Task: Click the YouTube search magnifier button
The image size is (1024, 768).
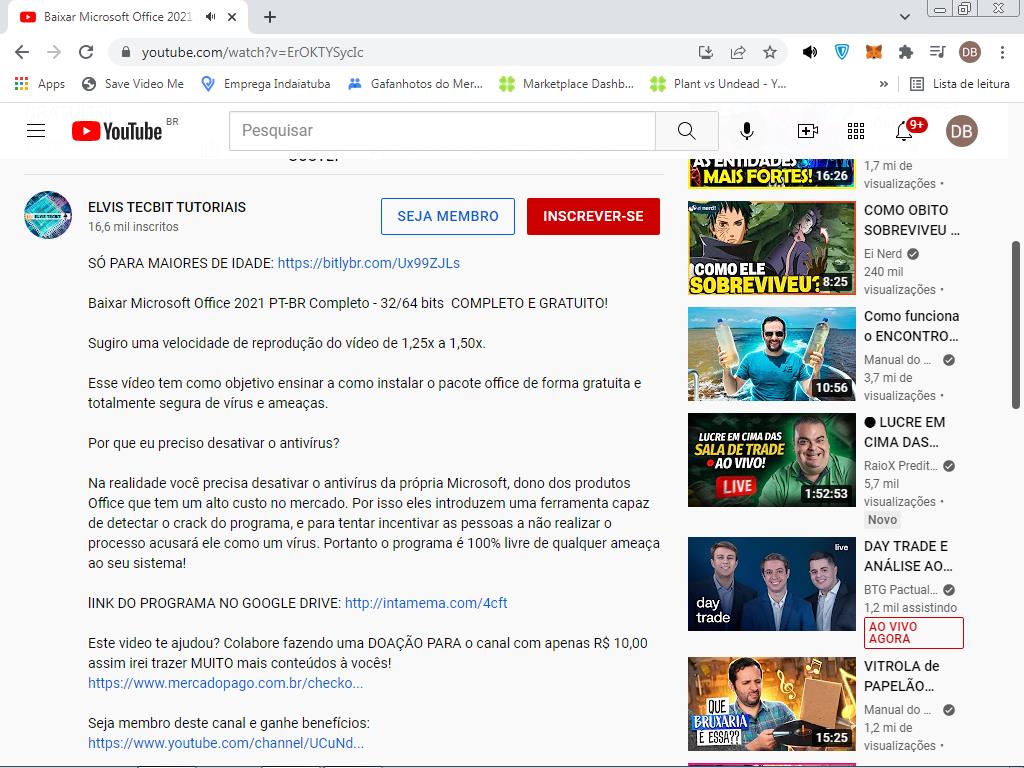Action: [x=686, y=131]
